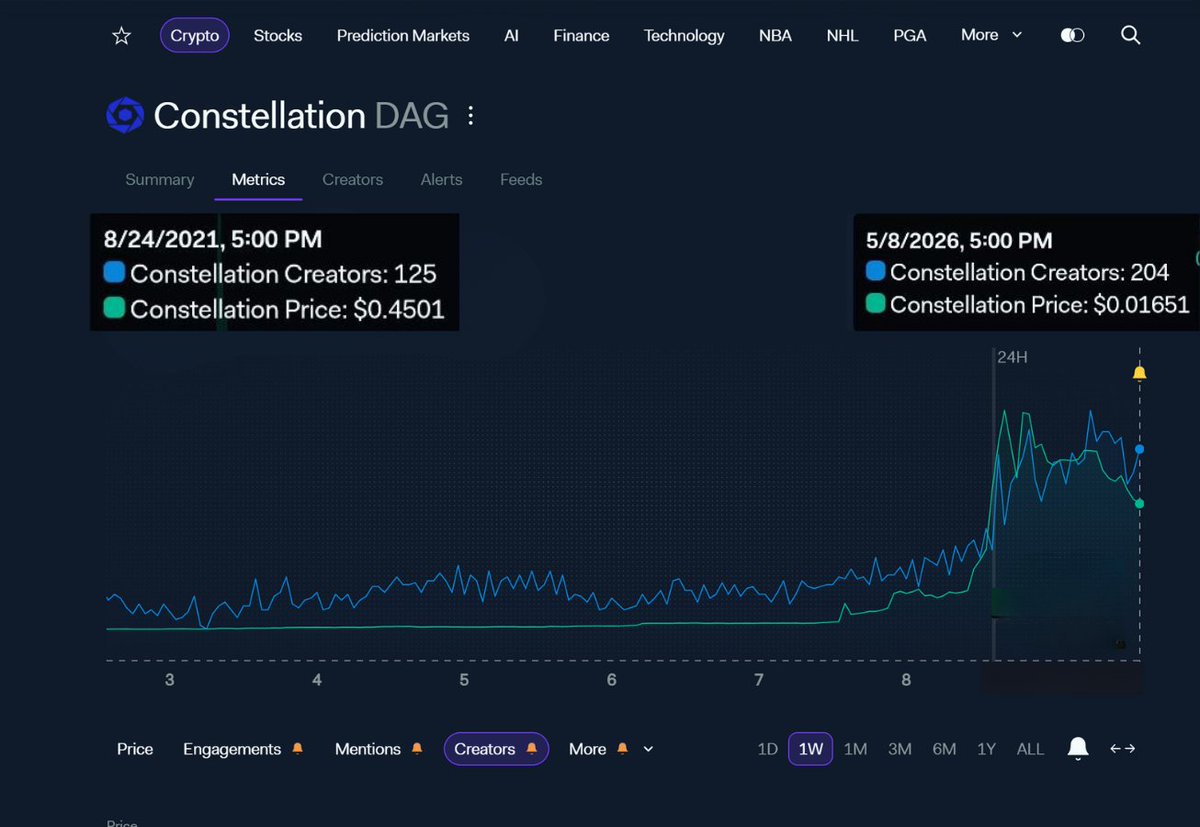Click the bell next to More metrics

tap(622, 749)
